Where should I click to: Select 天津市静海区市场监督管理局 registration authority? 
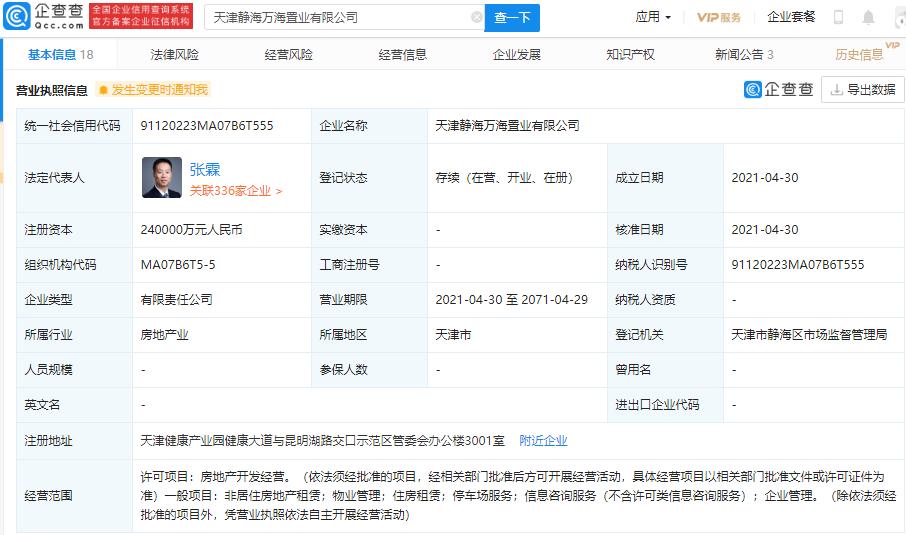[x=809, y=335]
